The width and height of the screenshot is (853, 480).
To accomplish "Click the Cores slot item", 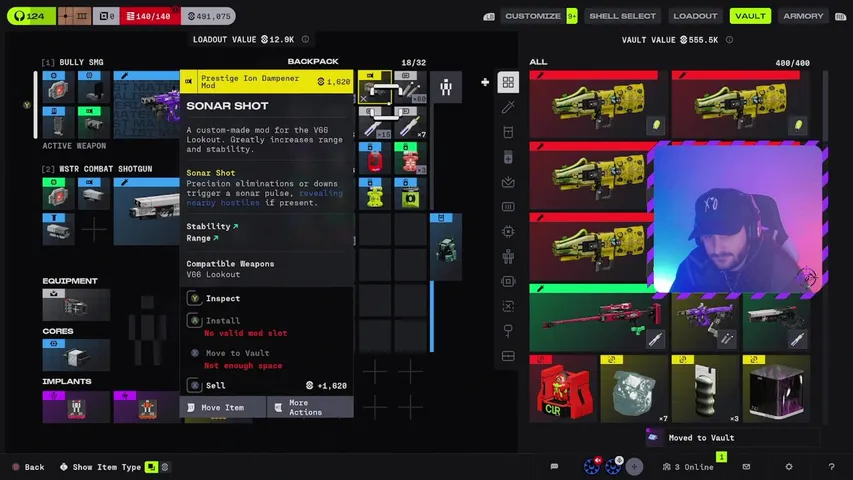I will click(76, 355).
